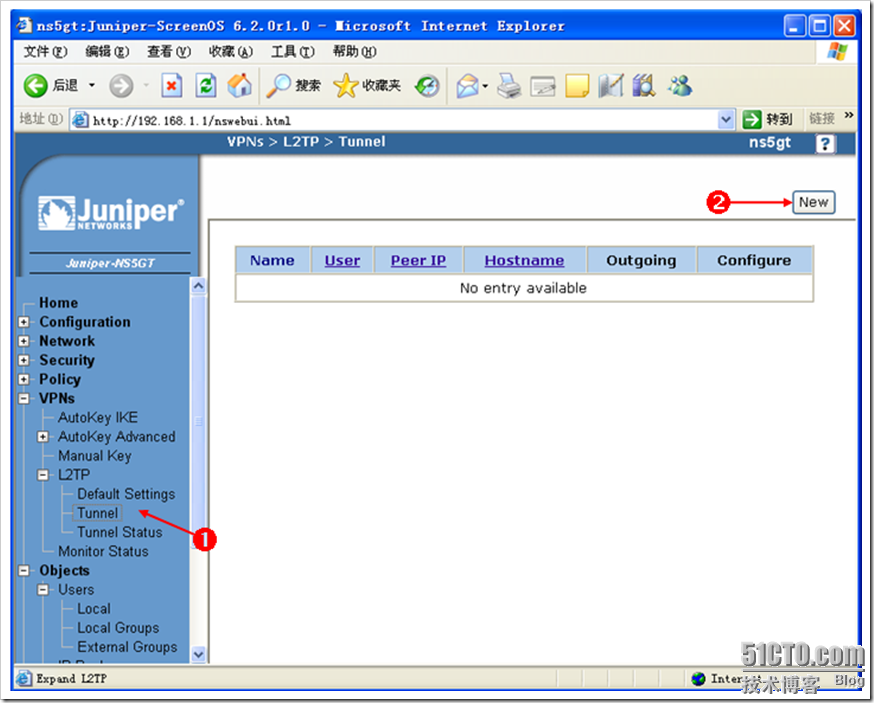
Task: Click the Stop loading icon
Action: coord(172,86)
